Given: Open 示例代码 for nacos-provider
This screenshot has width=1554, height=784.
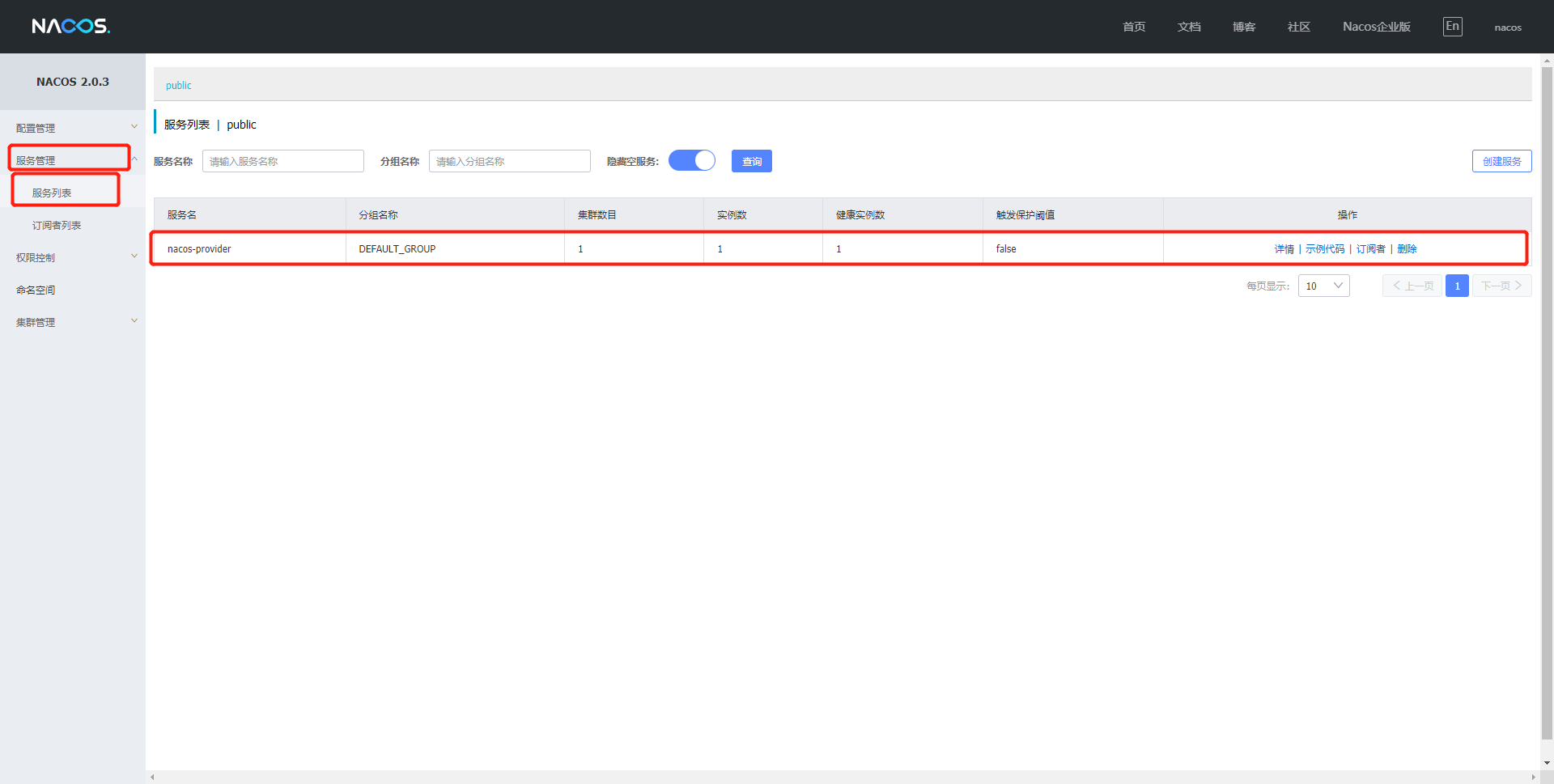Looking at the screenshot, I should 1325,248.
